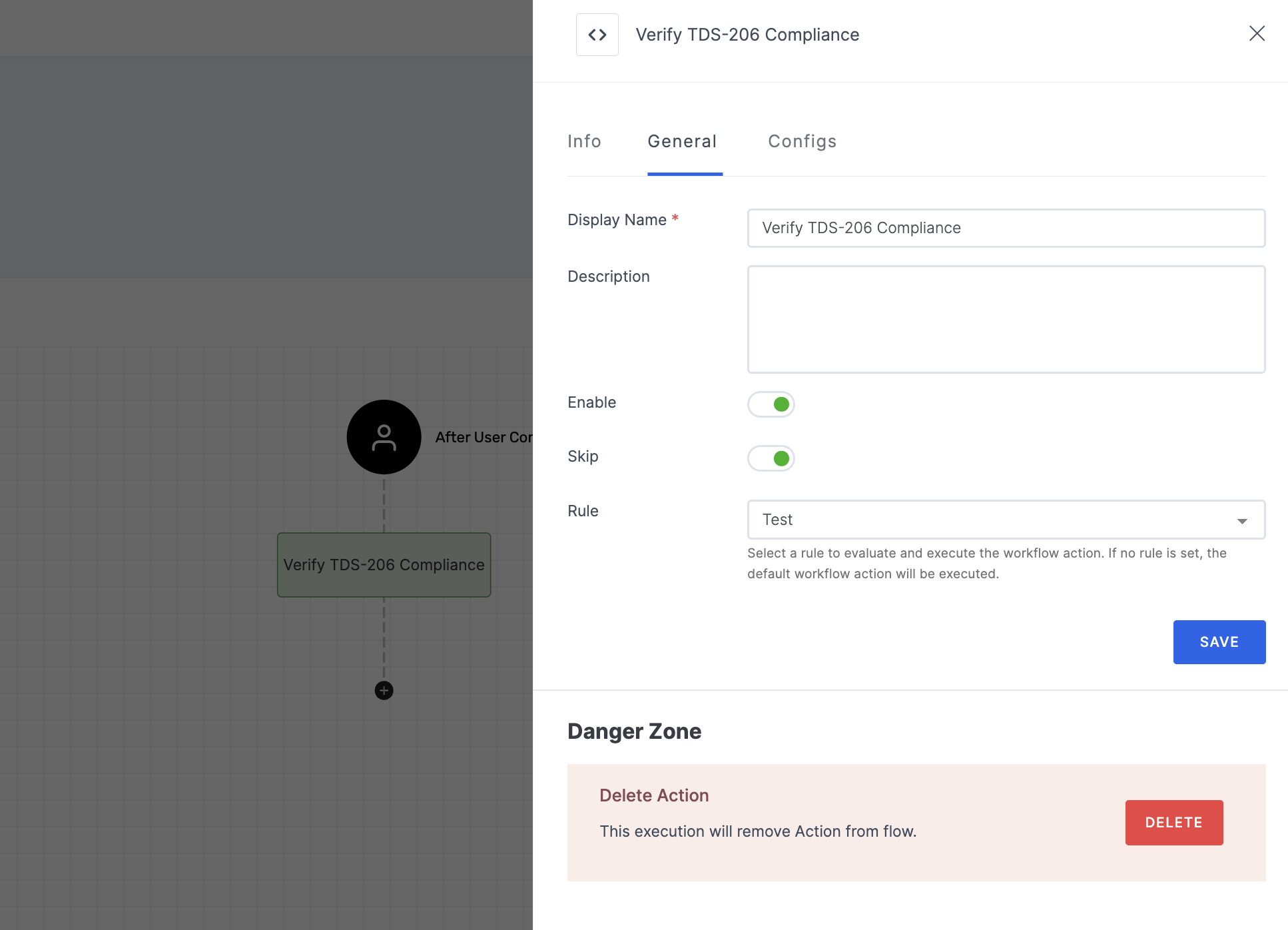Delete the action from flow

(x=1173, y=822)
